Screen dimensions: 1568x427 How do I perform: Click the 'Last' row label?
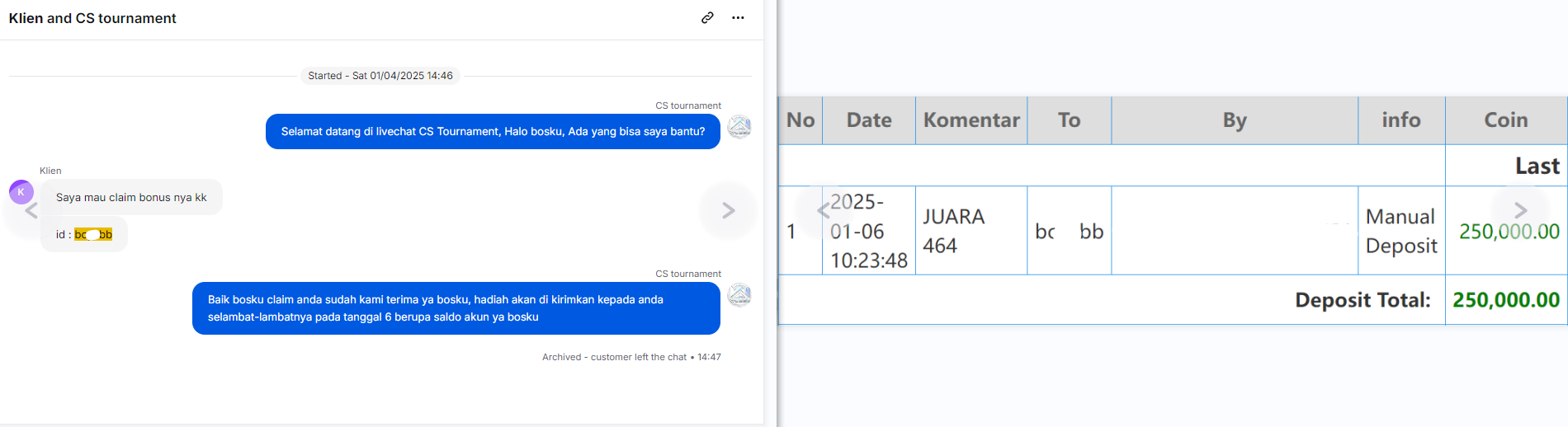coord(1537,166)
